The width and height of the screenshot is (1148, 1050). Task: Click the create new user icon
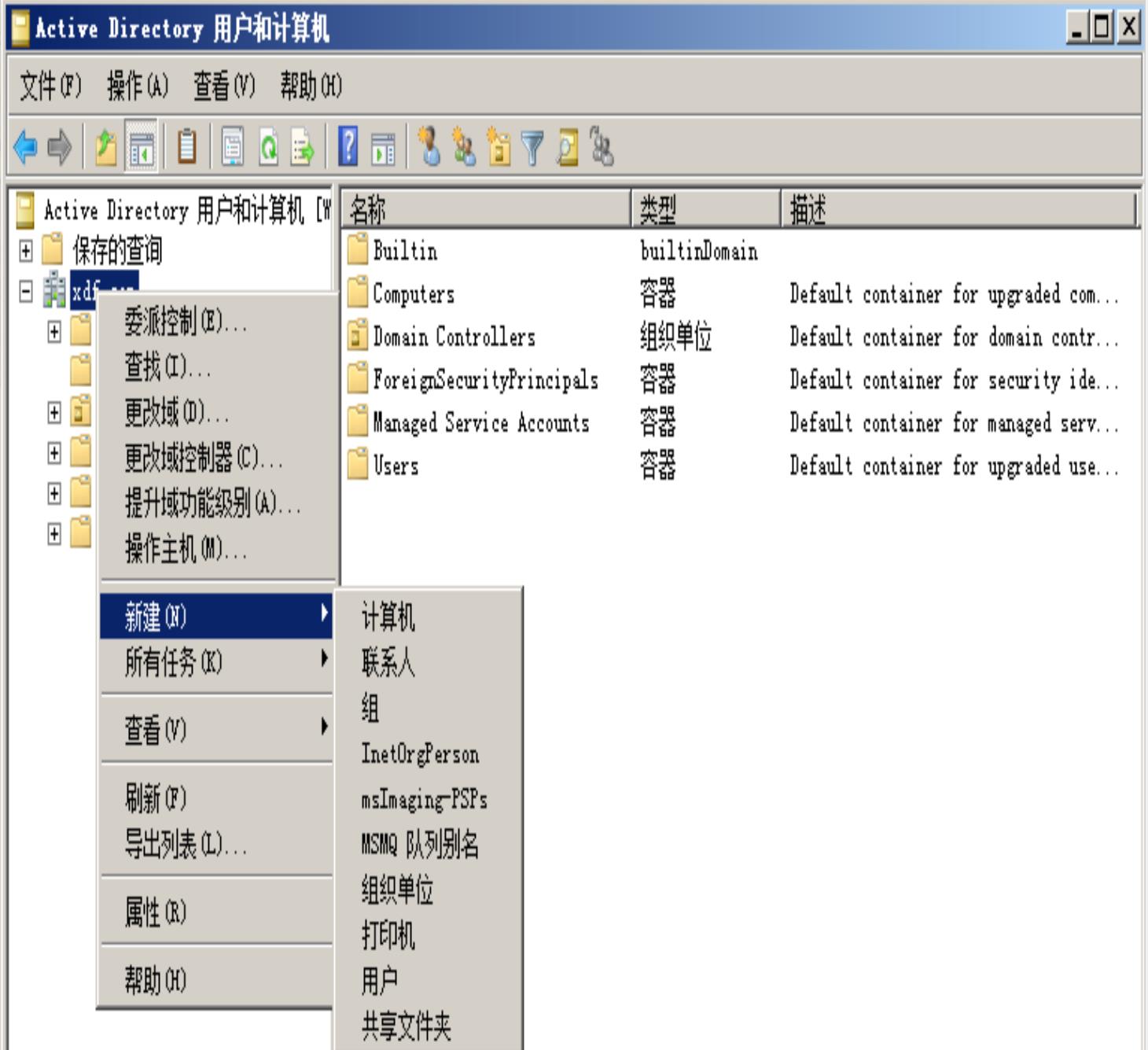point(429,146)
